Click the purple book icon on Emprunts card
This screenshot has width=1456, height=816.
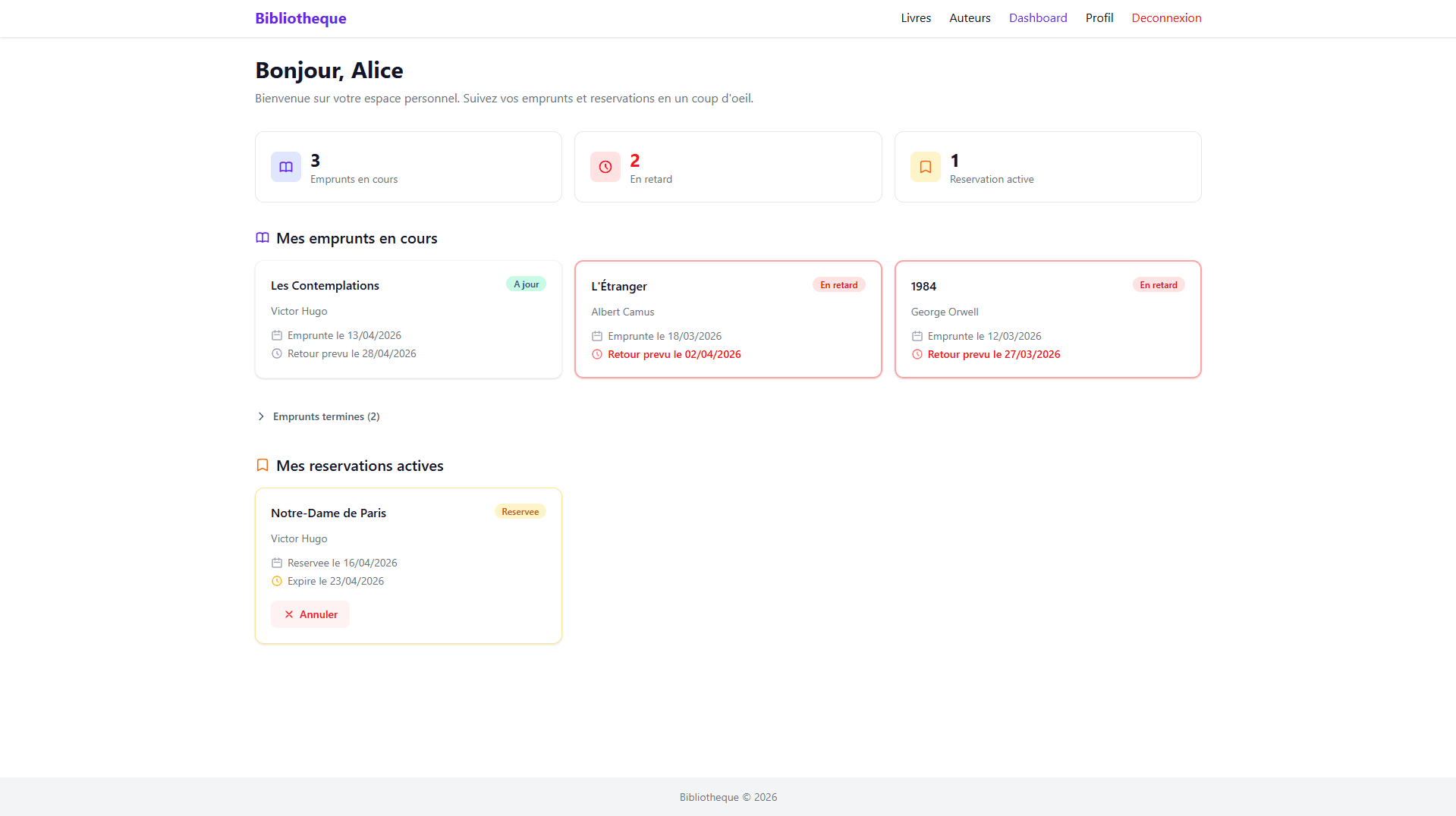tap(286, 167)
